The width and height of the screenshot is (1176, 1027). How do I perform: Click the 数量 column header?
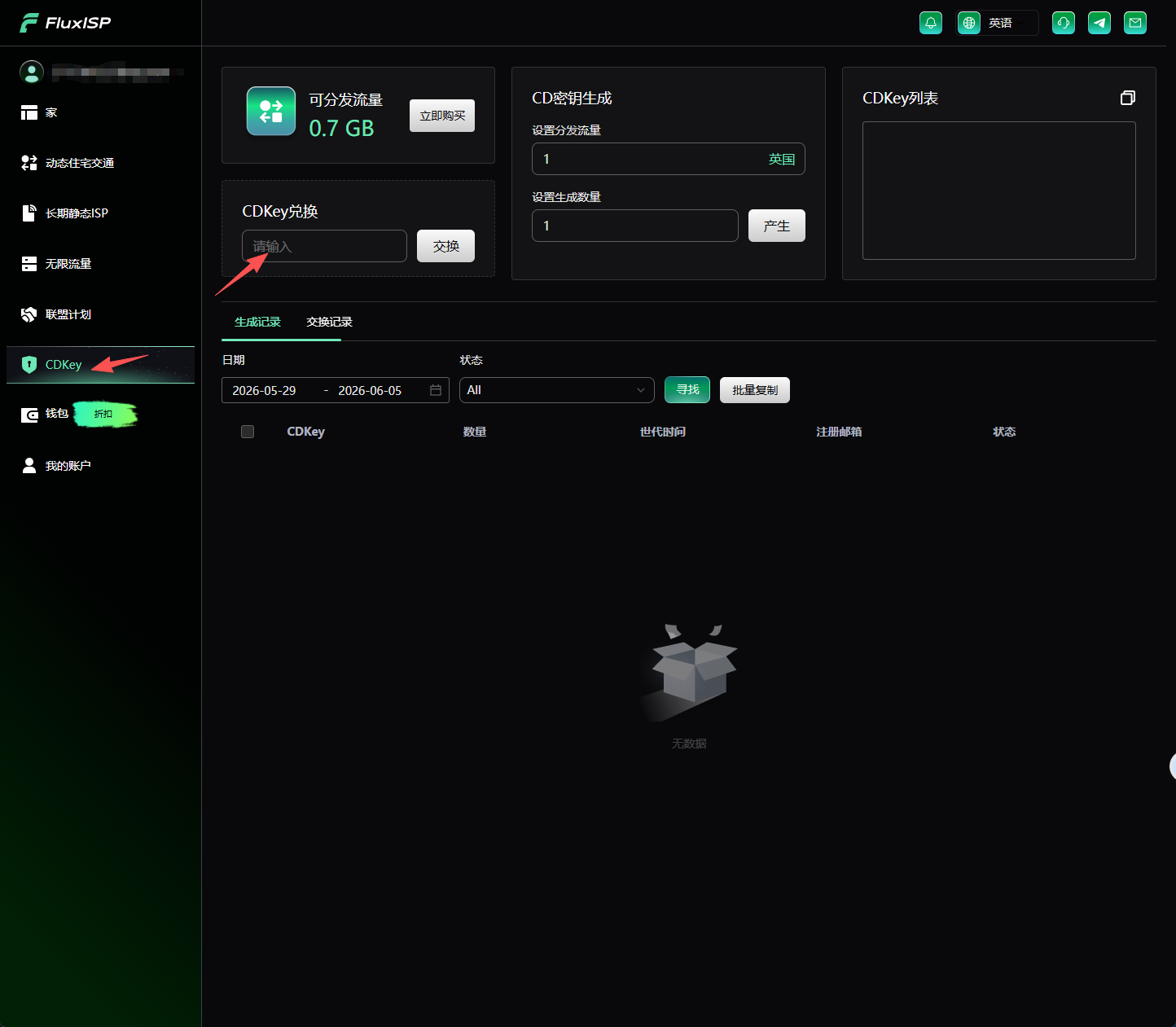click(475, 432)
